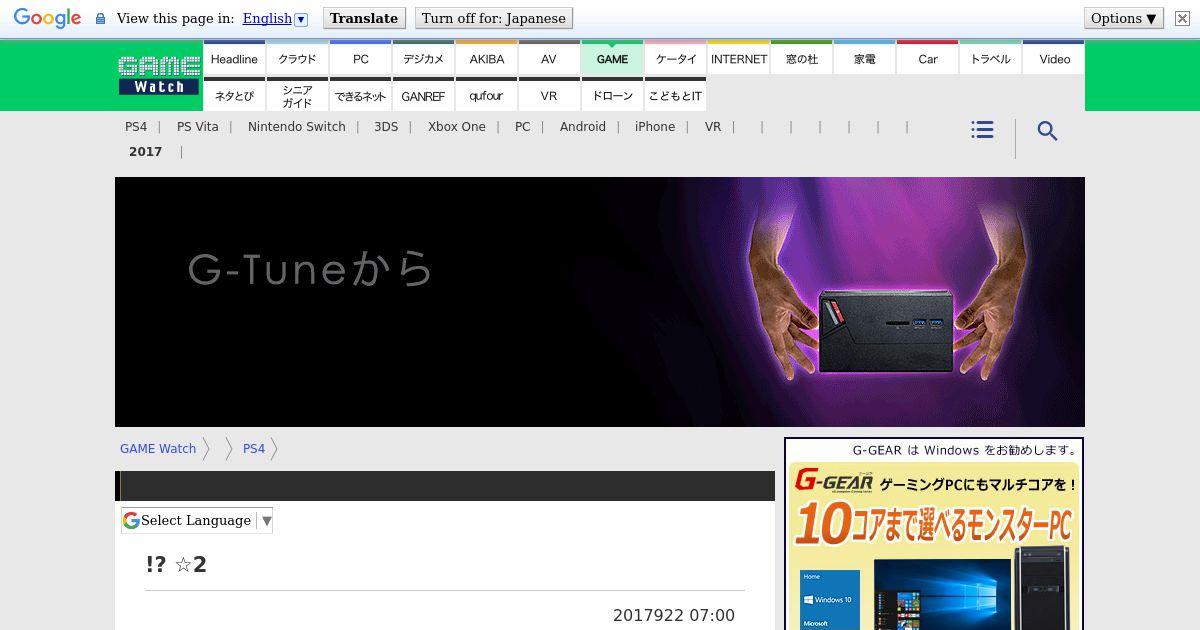Close the Google Translate bar
Viewport: 1200px width, 630px height.
[x=1182, y=18]
